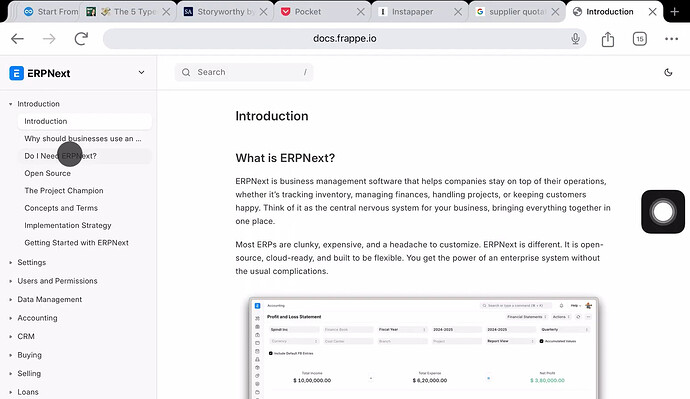Collapse the Introduction section in sidebar

(11, 104)
